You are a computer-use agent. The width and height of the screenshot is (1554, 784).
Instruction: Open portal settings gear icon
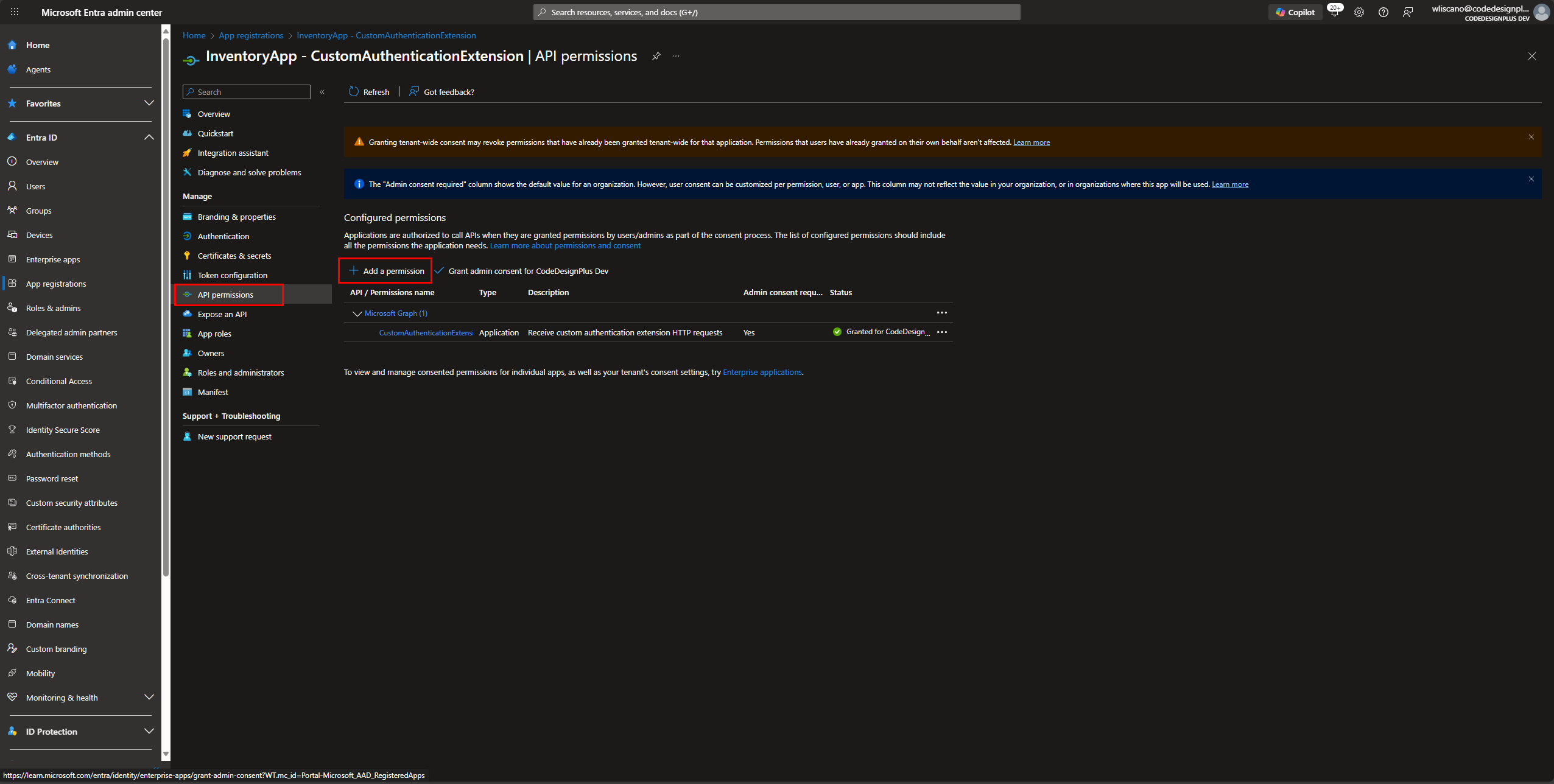pyautogui.click(x=1359, y=12)
